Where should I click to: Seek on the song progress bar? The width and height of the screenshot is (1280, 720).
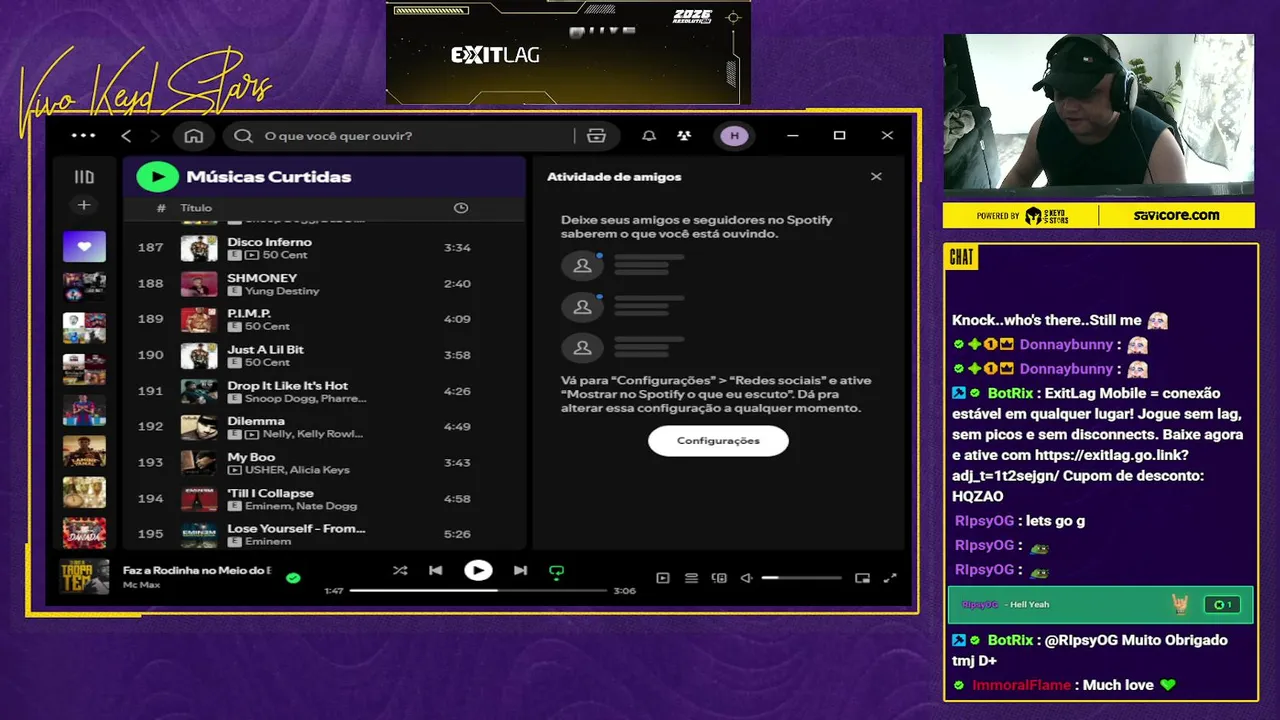(x=478, y=591)
